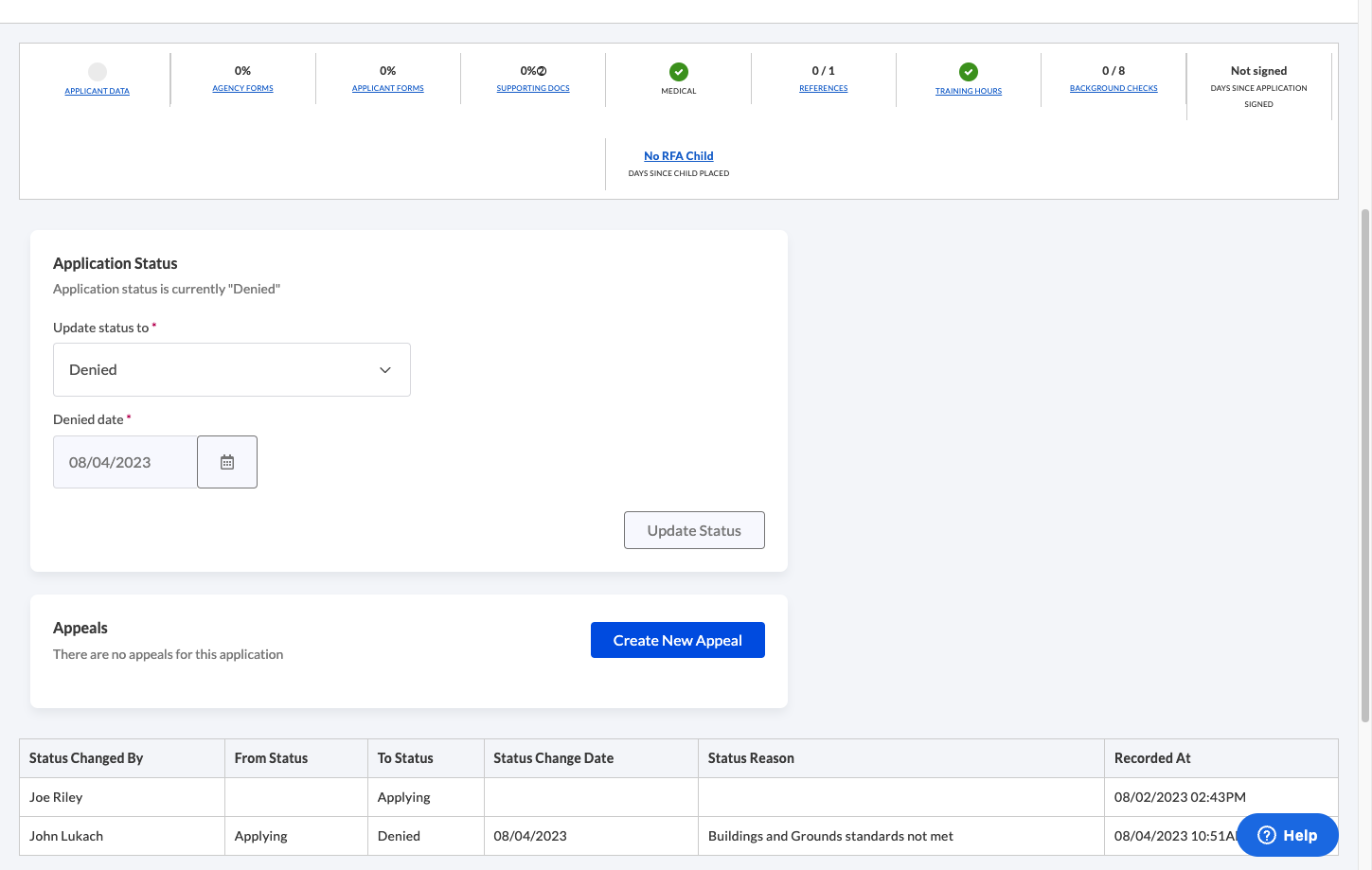This screenshot has height=870, width=1372.
Task: Click the vertical page scrollbar
Action: click(x=1365, y=464)
